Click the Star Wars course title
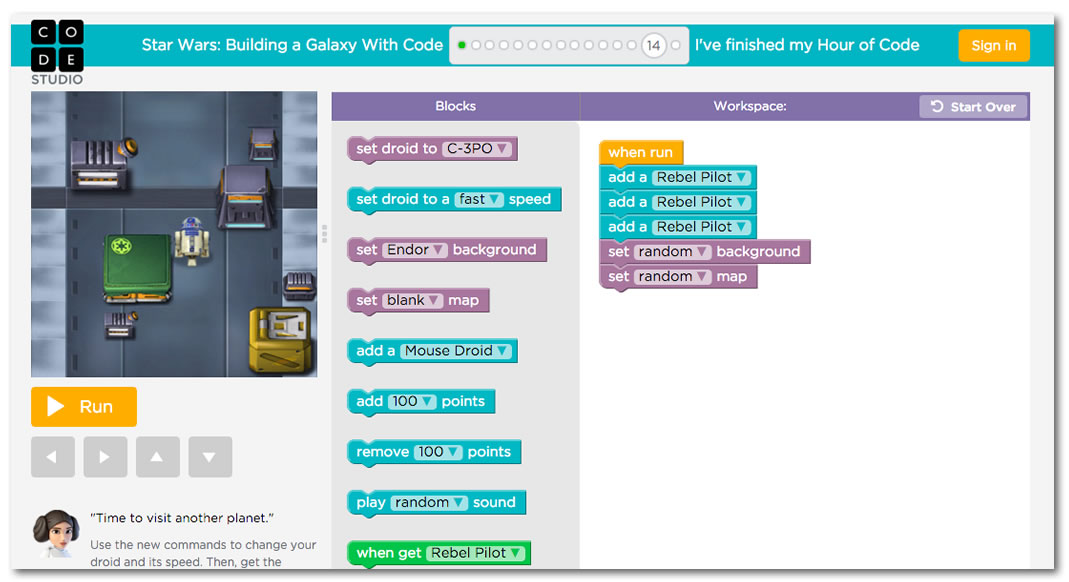Screen dimensions: 1069x582 click(292, 45)
